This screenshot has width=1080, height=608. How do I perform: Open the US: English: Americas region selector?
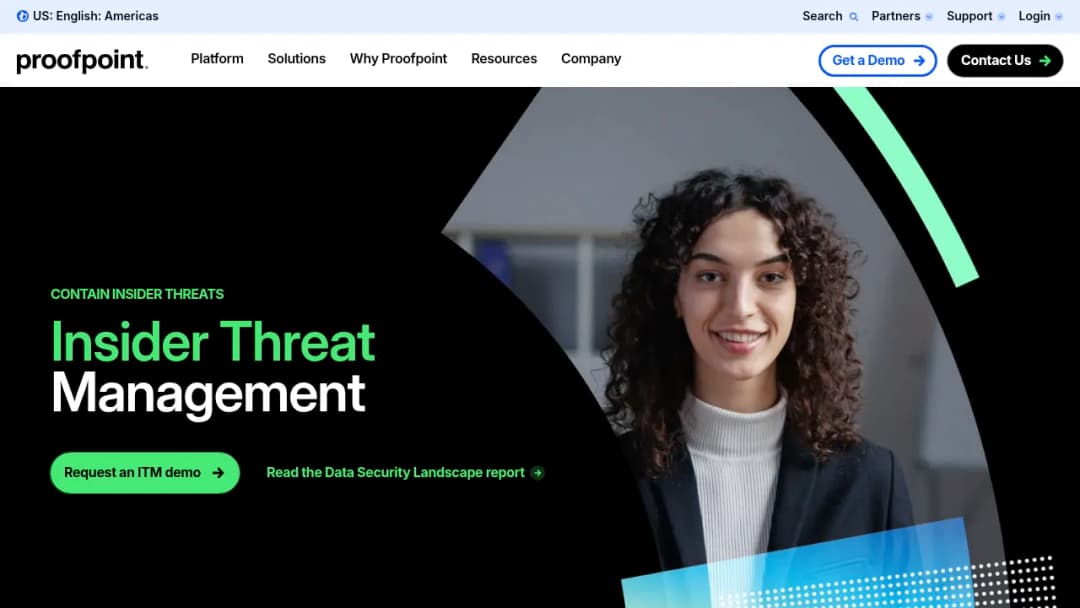[87, 16]
